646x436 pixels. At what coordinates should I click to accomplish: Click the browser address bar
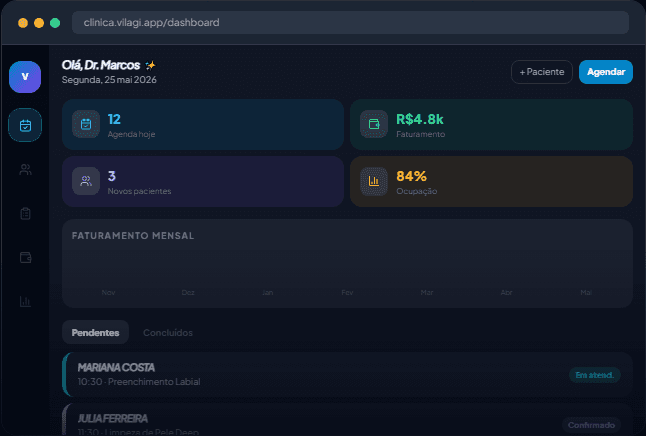[350, 22]
